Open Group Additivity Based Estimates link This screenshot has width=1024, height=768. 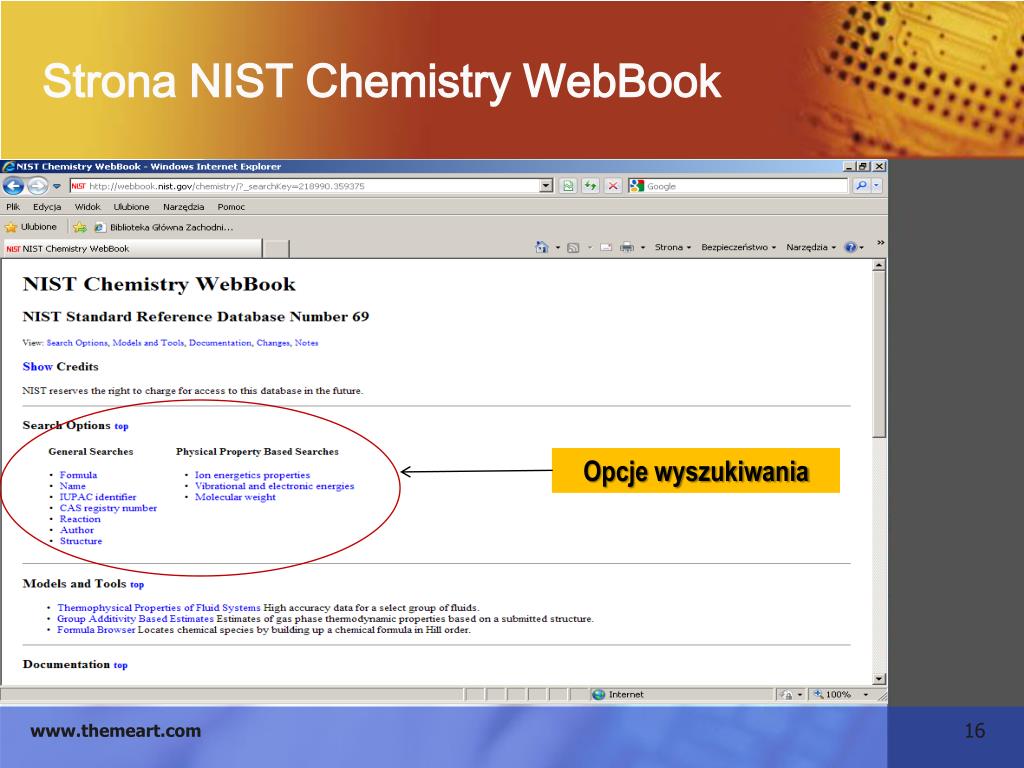click(135, 618)
